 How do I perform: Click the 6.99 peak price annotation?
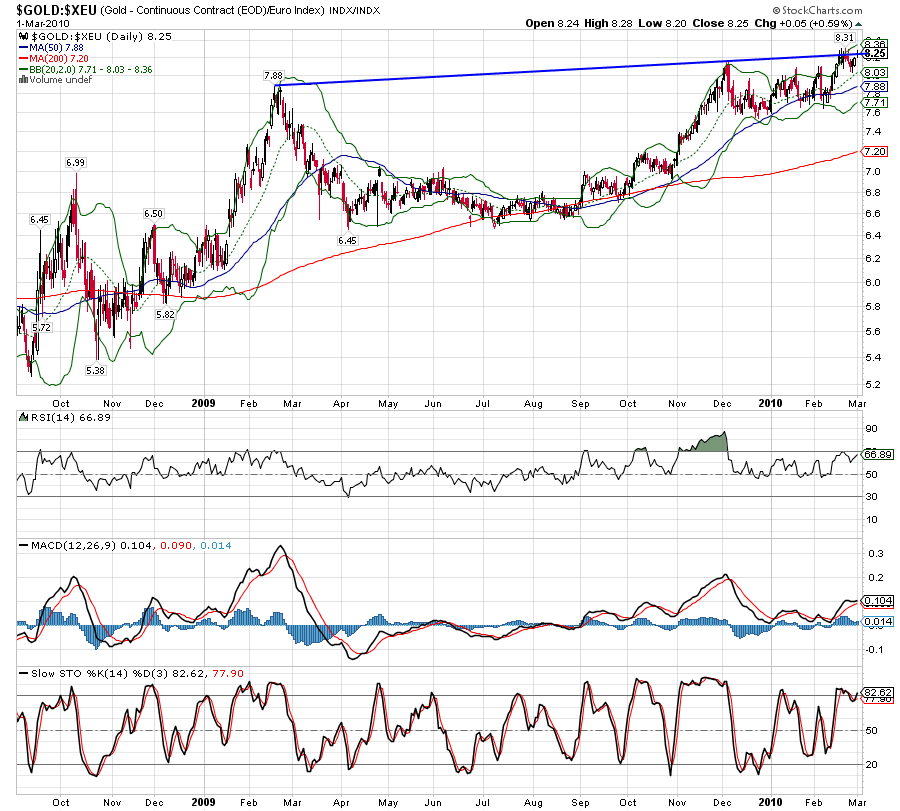[x=75, y=162]
